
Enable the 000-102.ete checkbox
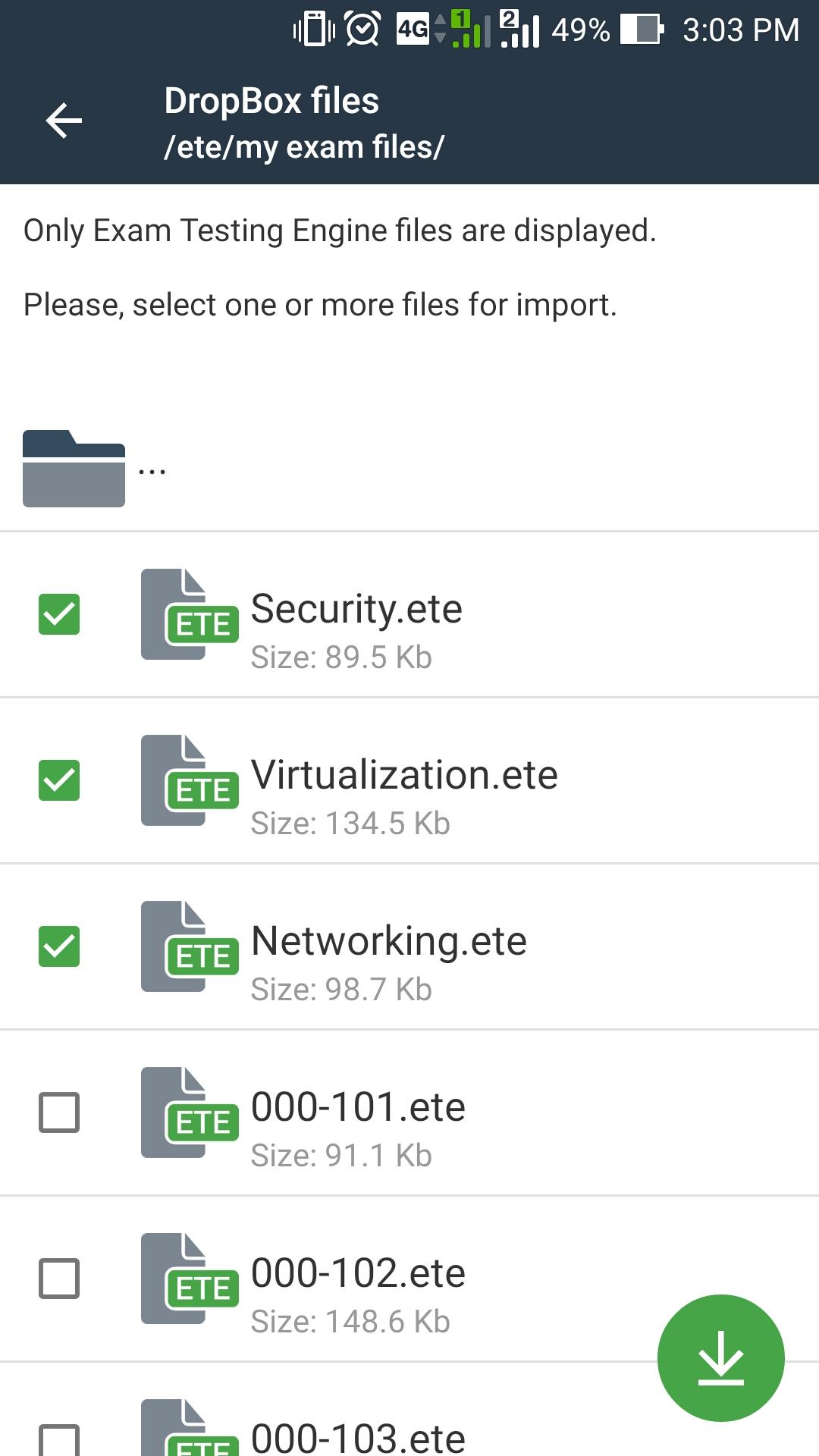(x=59, y=1279)
